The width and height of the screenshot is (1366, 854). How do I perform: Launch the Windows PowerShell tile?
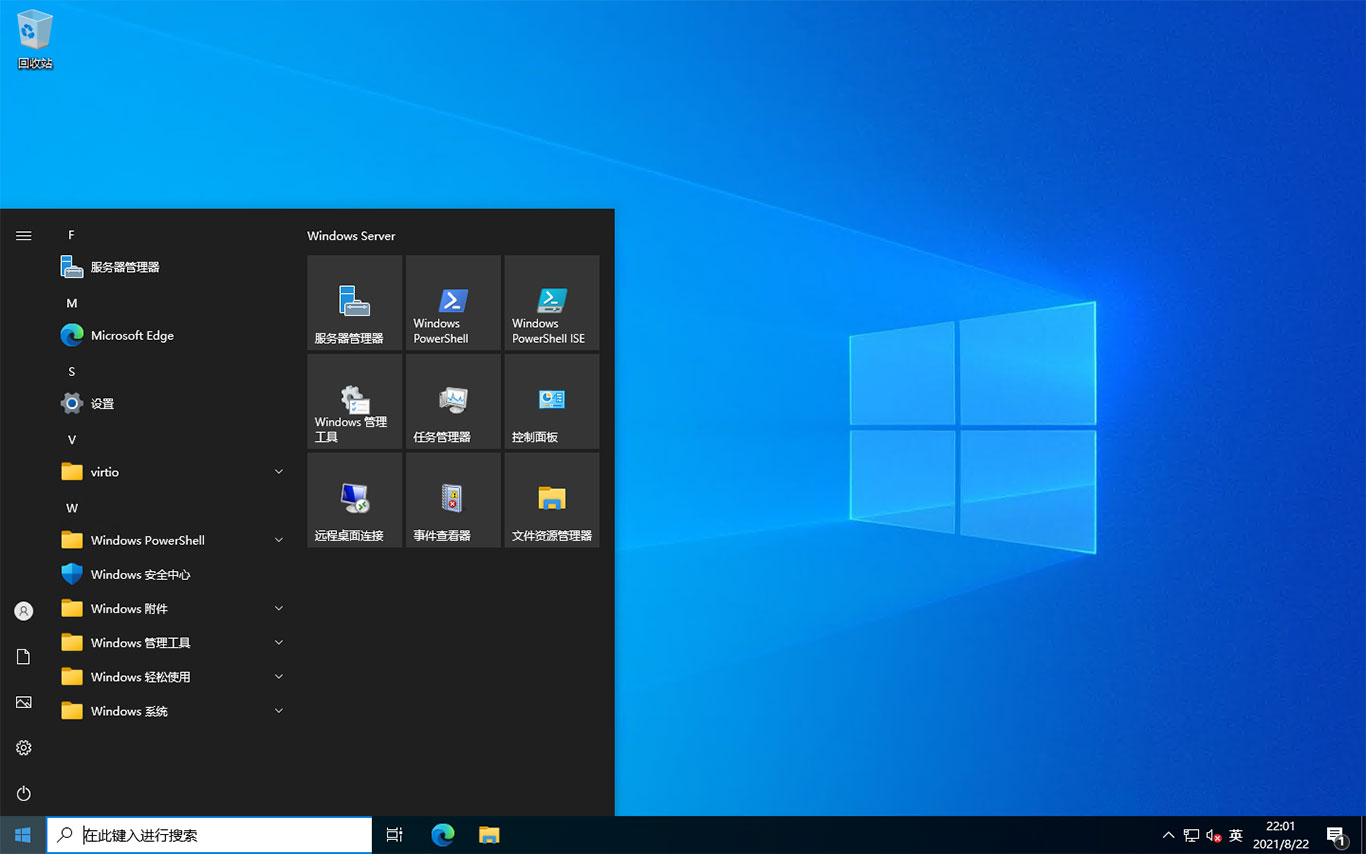[x=453, y=302]
